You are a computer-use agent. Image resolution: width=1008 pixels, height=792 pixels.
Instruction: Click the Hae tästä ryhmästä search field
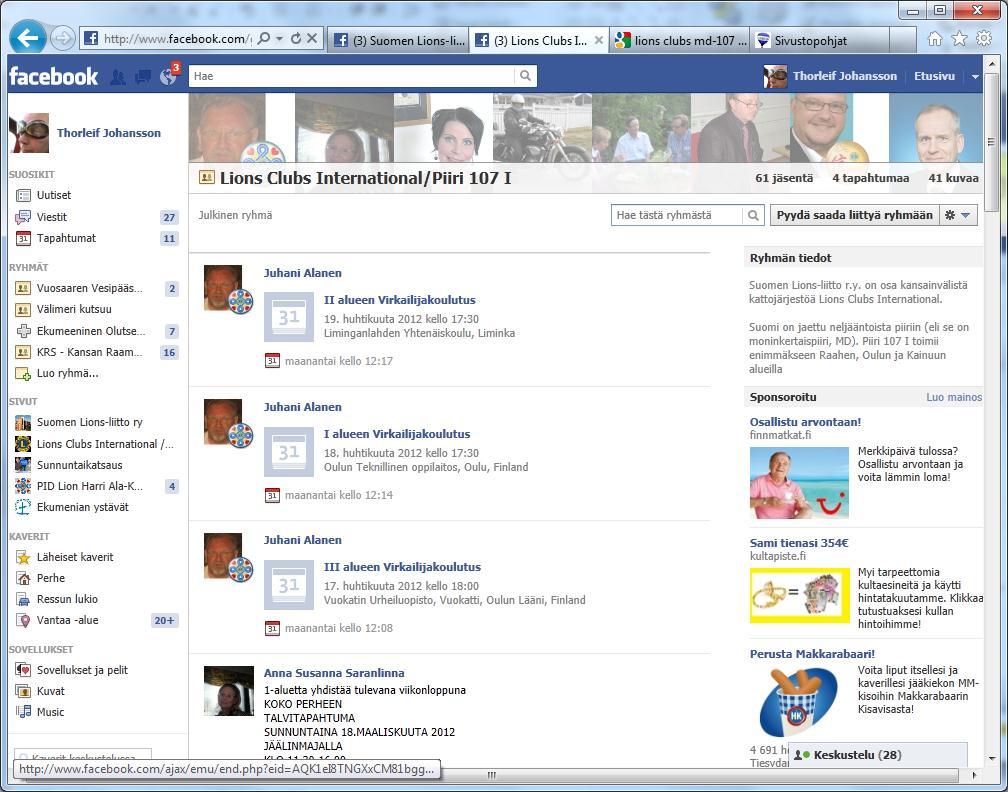677,215
